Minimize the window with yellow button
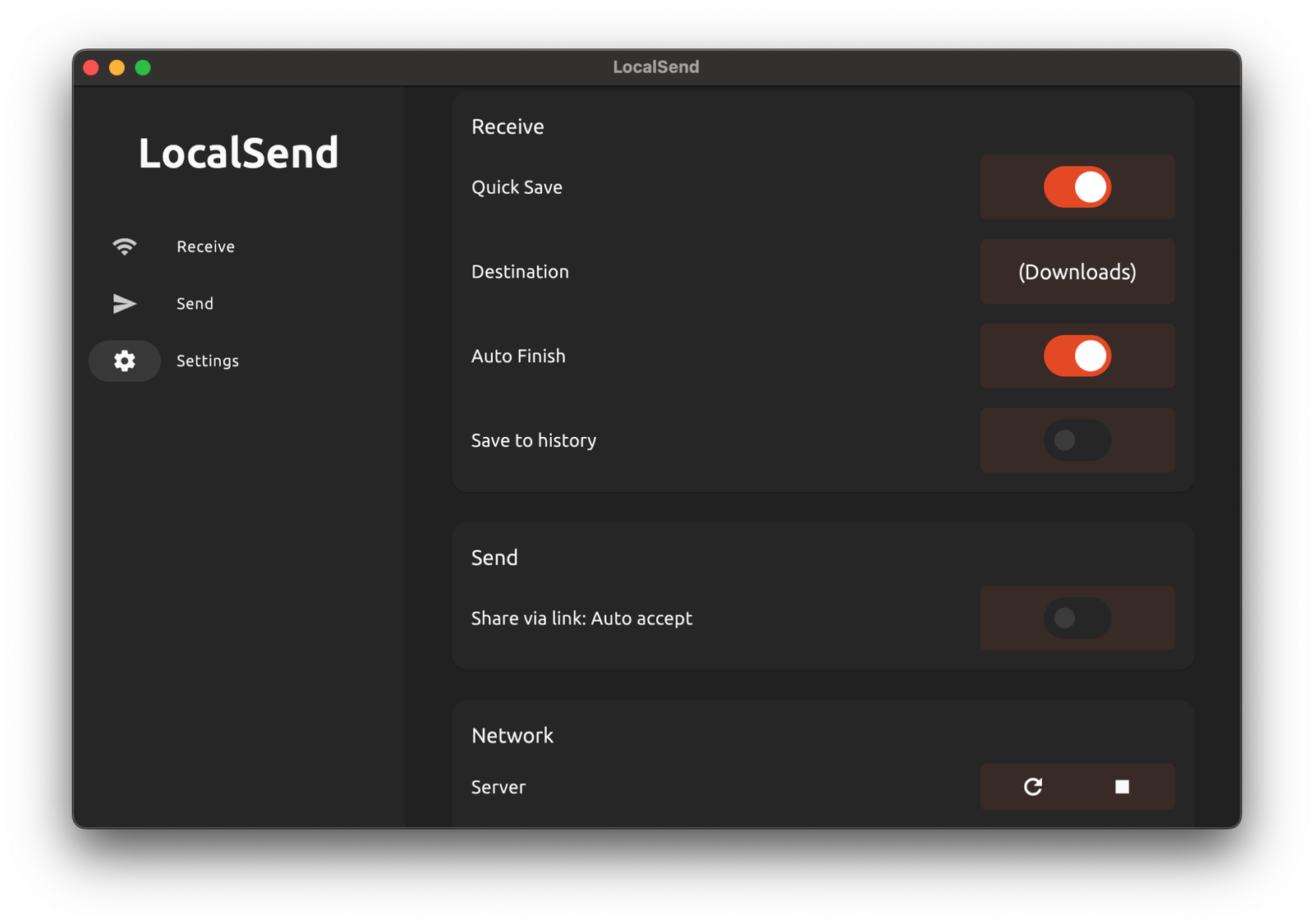Image resolution: width=1314 pixels, height=924 pixels. pos(117,67)
